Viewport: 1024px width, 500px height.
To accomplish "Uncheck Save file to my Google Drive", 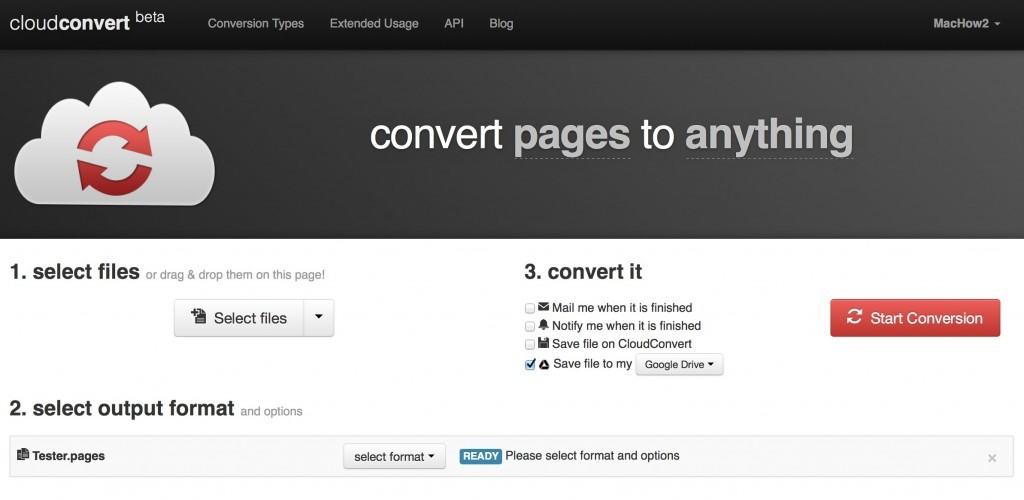I will 530,365.
